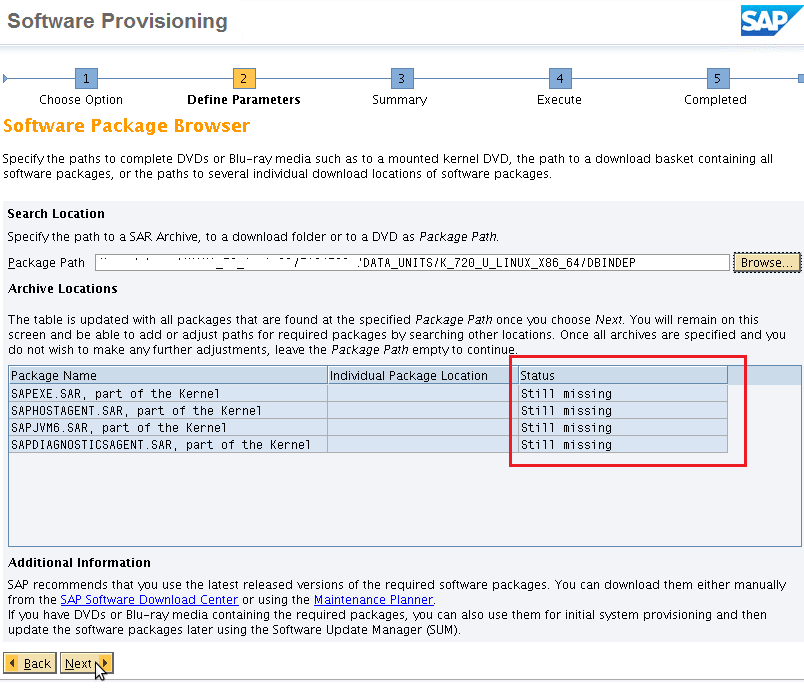The height and width of the screenshot is (689, 804).
Task: Open the SAP Software Download Center link
Action: pyautogui.click(x=149, y=599)
